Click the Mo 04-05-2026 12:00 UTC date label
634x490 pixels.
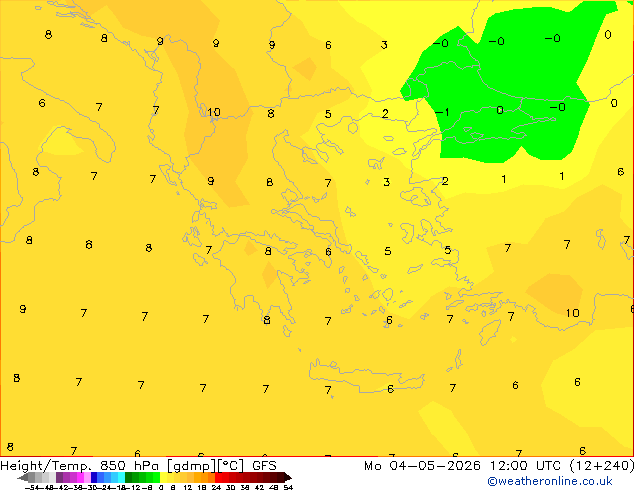click(465, 466)
